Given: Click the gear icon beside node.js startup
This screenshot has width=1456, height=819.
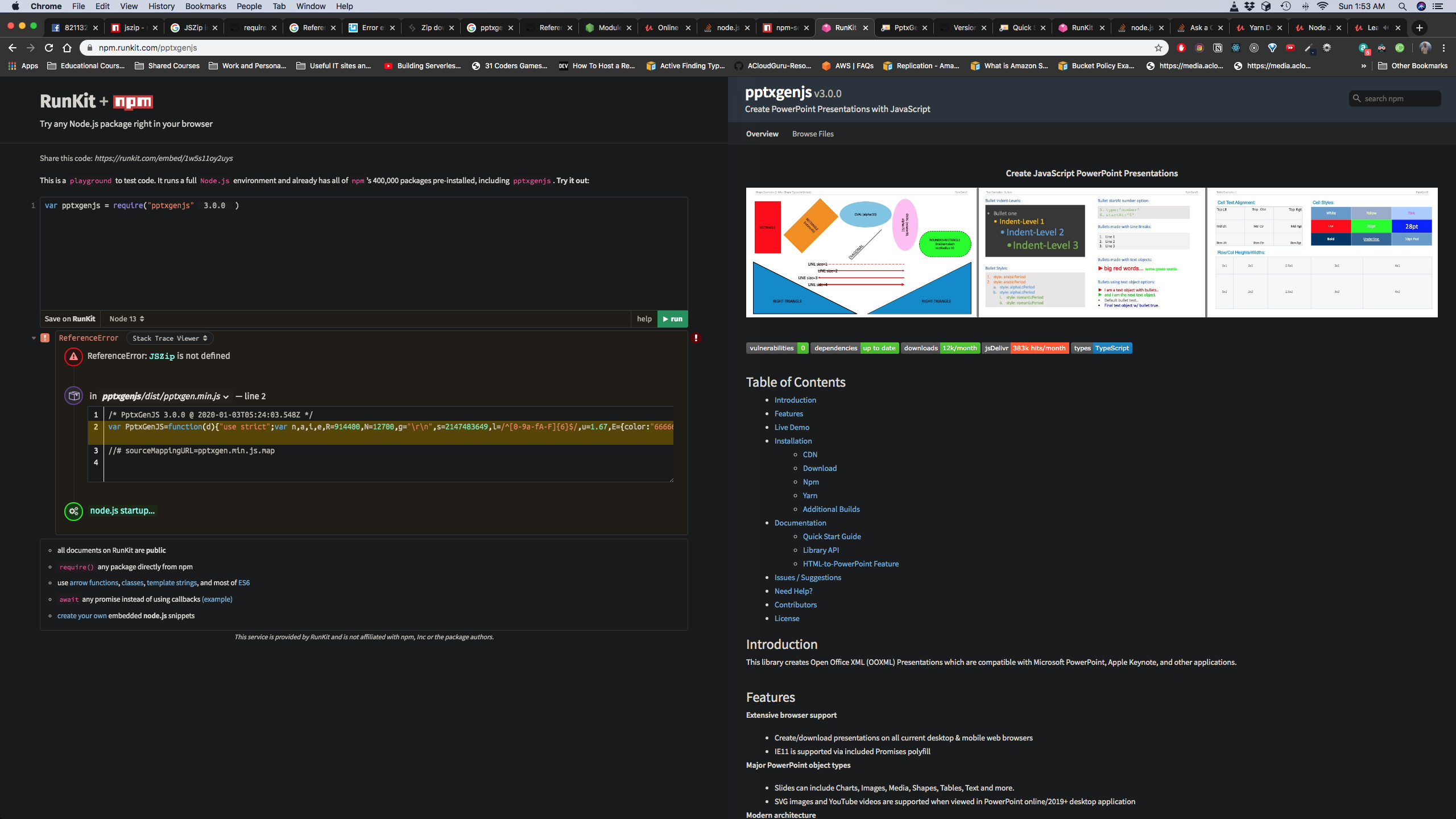Looking at the screenshot, I should 73,511.
